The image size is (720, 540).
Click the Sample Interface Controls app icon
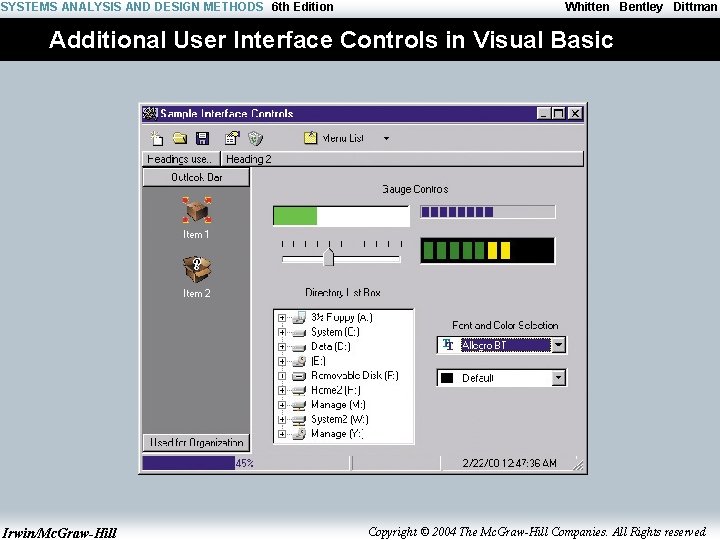pyautogui.click(x=150, y=113)
